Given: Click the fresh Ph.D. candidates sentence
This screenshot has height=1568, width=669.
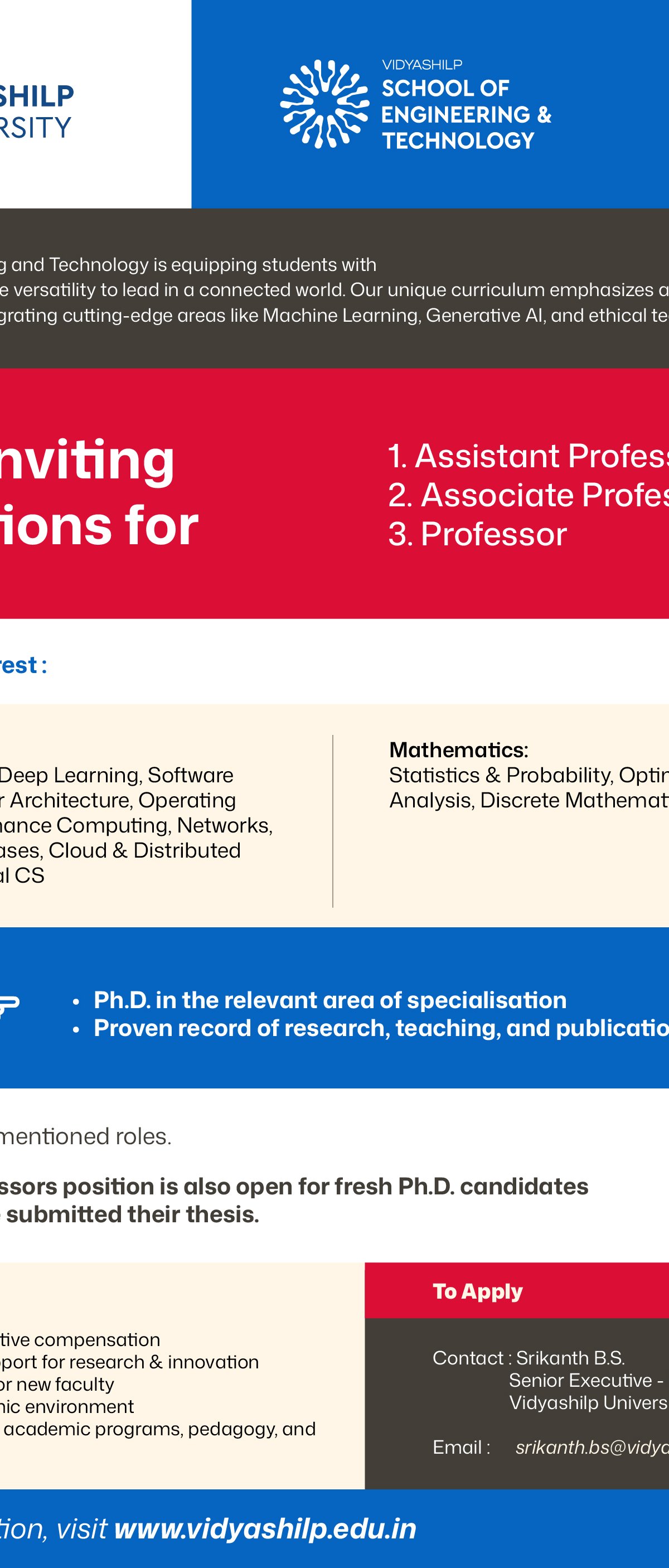Looking at the screenshot, I should pos(294,1187).
